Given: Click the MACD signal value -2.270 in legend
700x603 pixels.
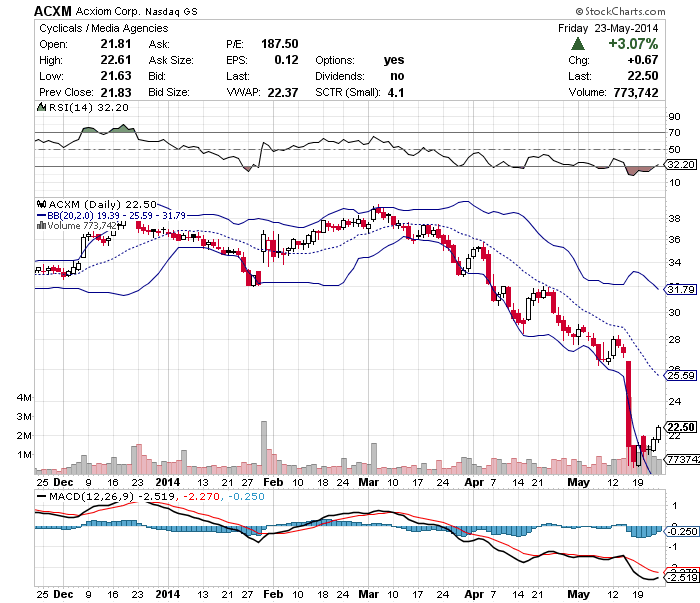Looking at the screenshot, I should (201, 496).
